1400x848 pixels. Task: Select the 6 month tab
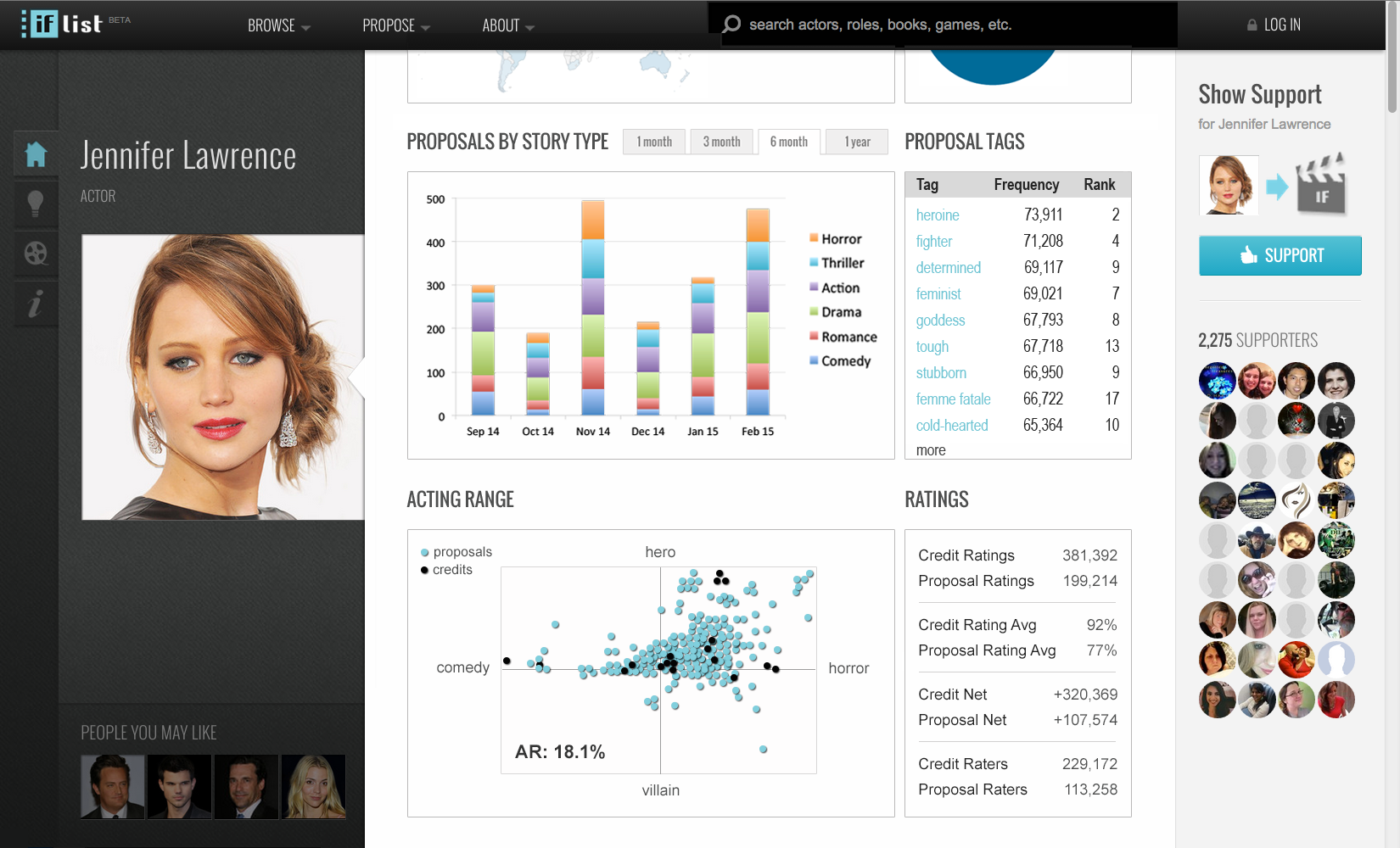tap(789, 142)
